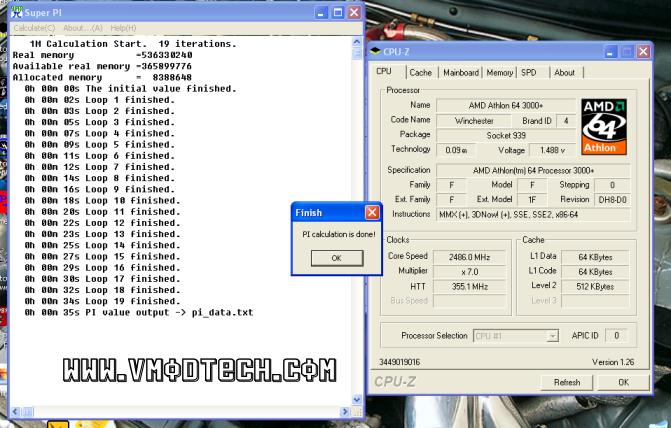The height and width of the screenshot is (428, 671).
Task: Click the Super PI horizontal scrollbar thumb
Action: [27, 412]
